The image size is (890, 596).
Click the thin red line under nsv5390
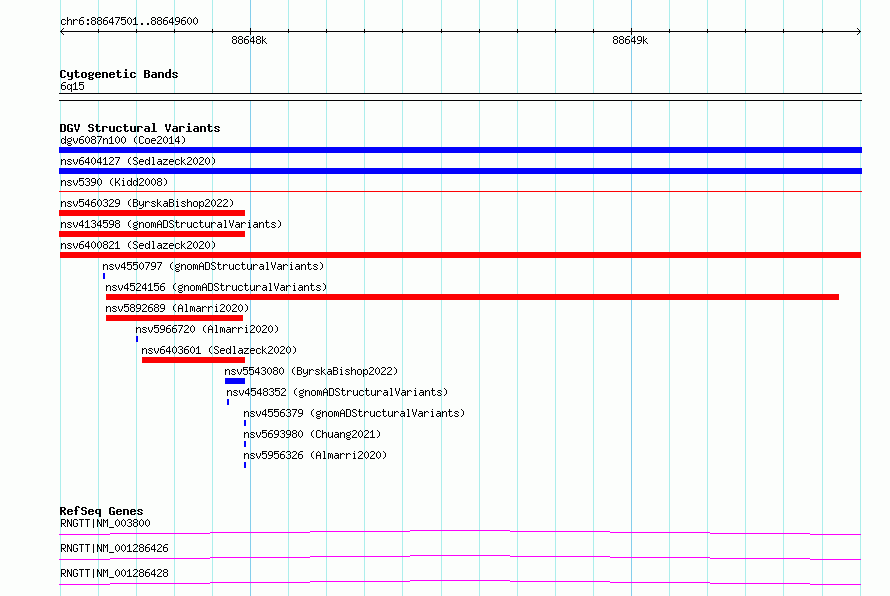(460, 192)
